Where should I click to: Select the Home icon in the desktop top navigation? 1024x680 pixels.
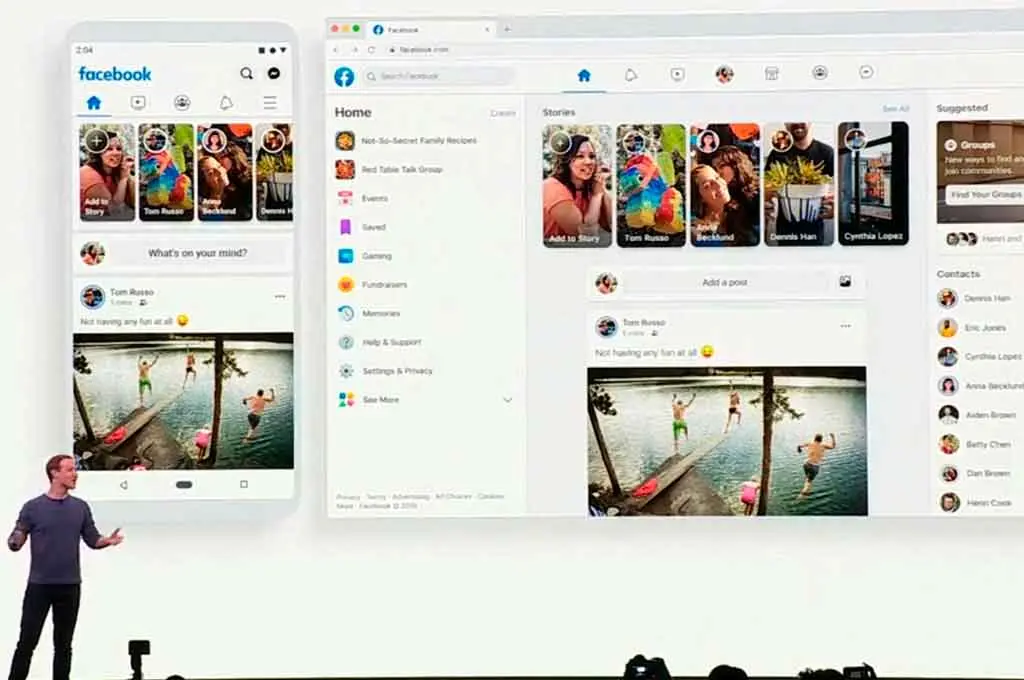click(x=584, y=76)
